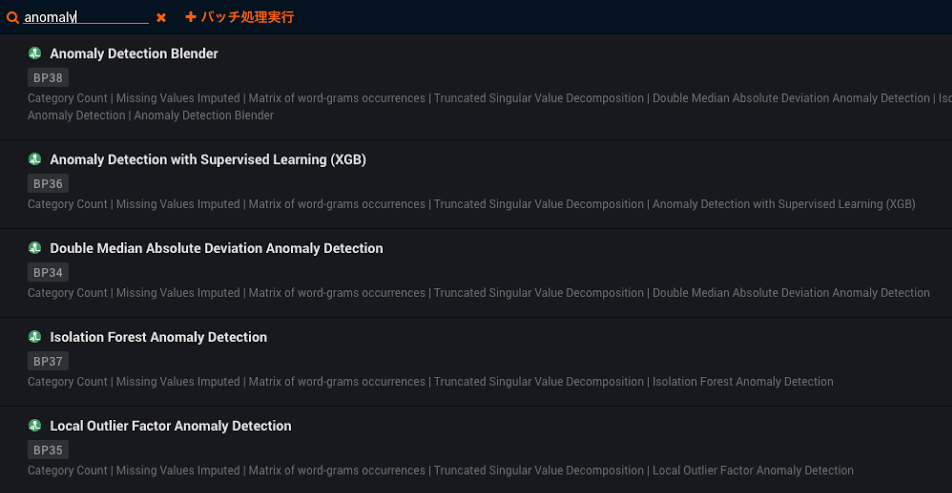Click the BP35 blueprint badge
Screen dimensions: 952x493
coord(48,450)
